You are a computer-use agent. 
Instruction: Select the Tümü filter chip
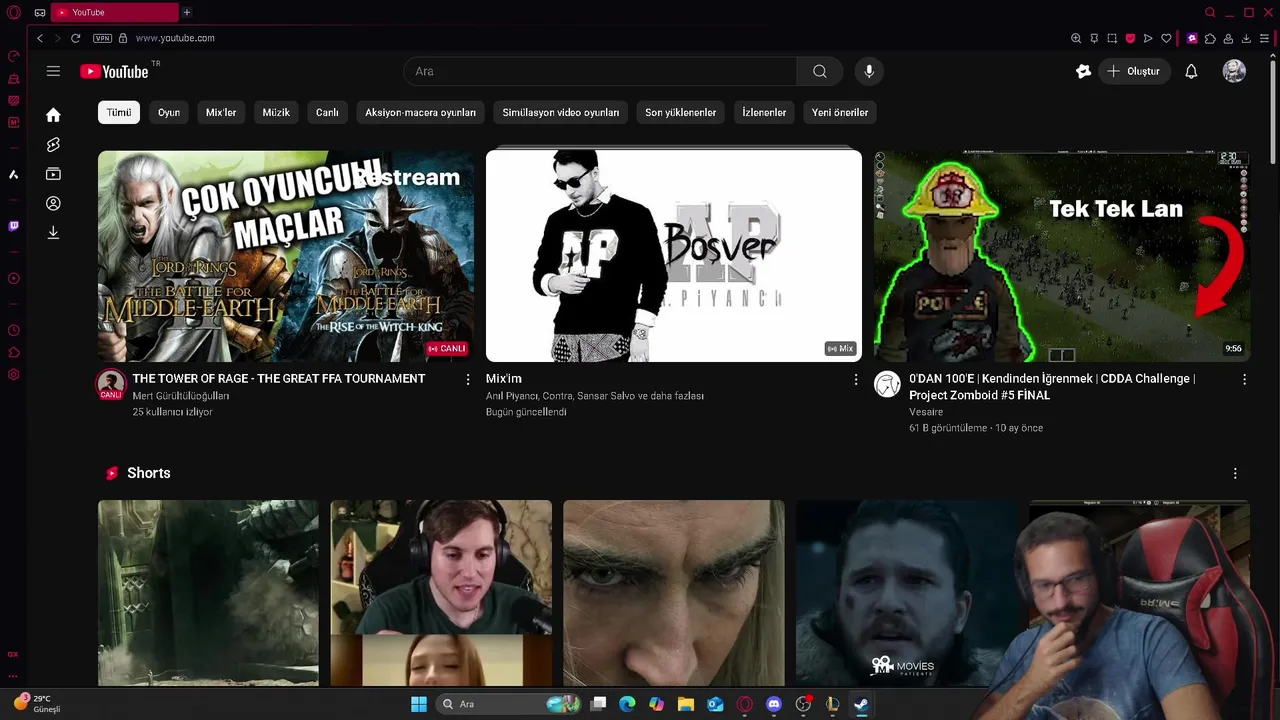click(x=119, y=112)
